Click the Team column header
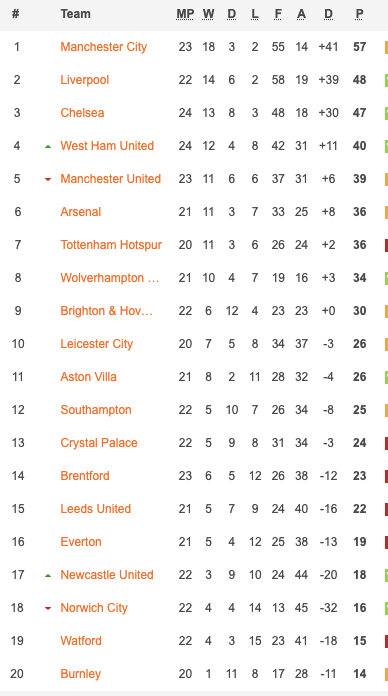Screen dimensions: 388x696 pos(75,14)
